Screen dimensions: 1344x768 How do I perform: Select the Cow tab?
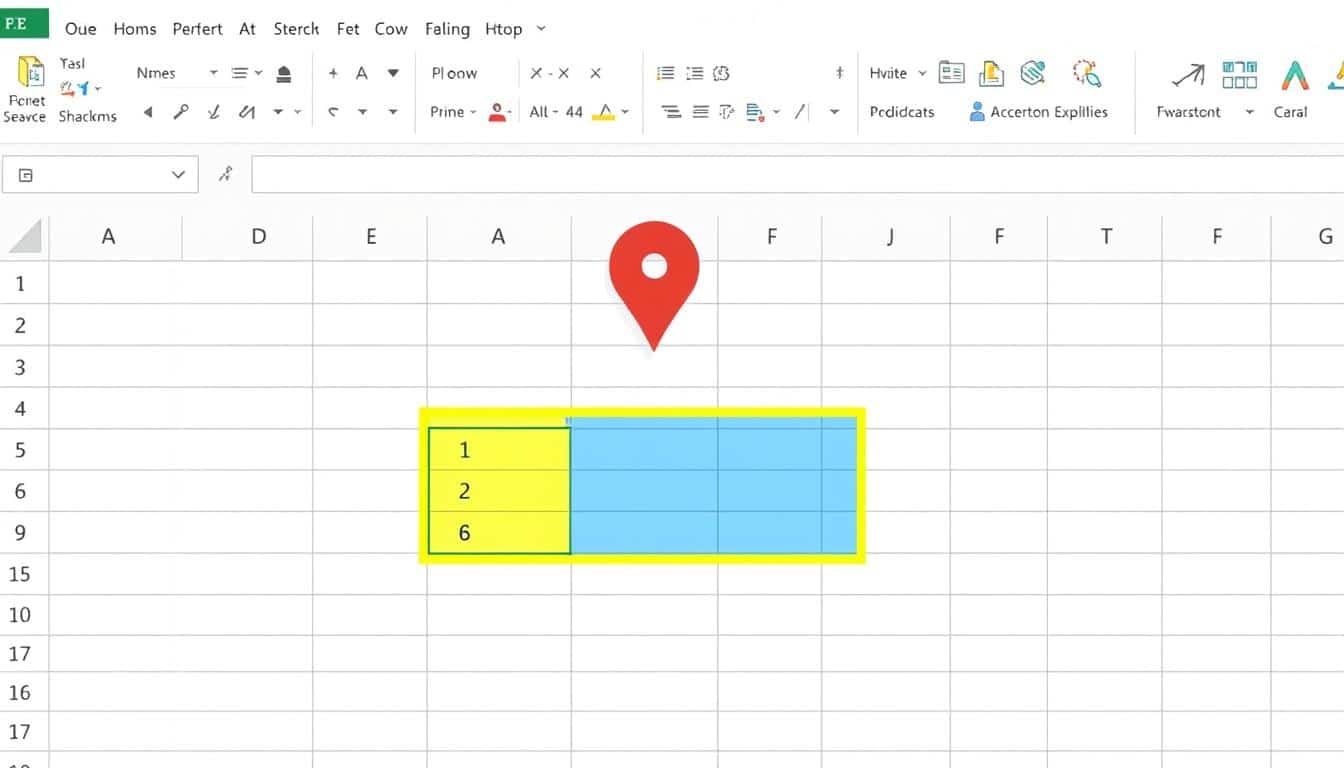391,29
